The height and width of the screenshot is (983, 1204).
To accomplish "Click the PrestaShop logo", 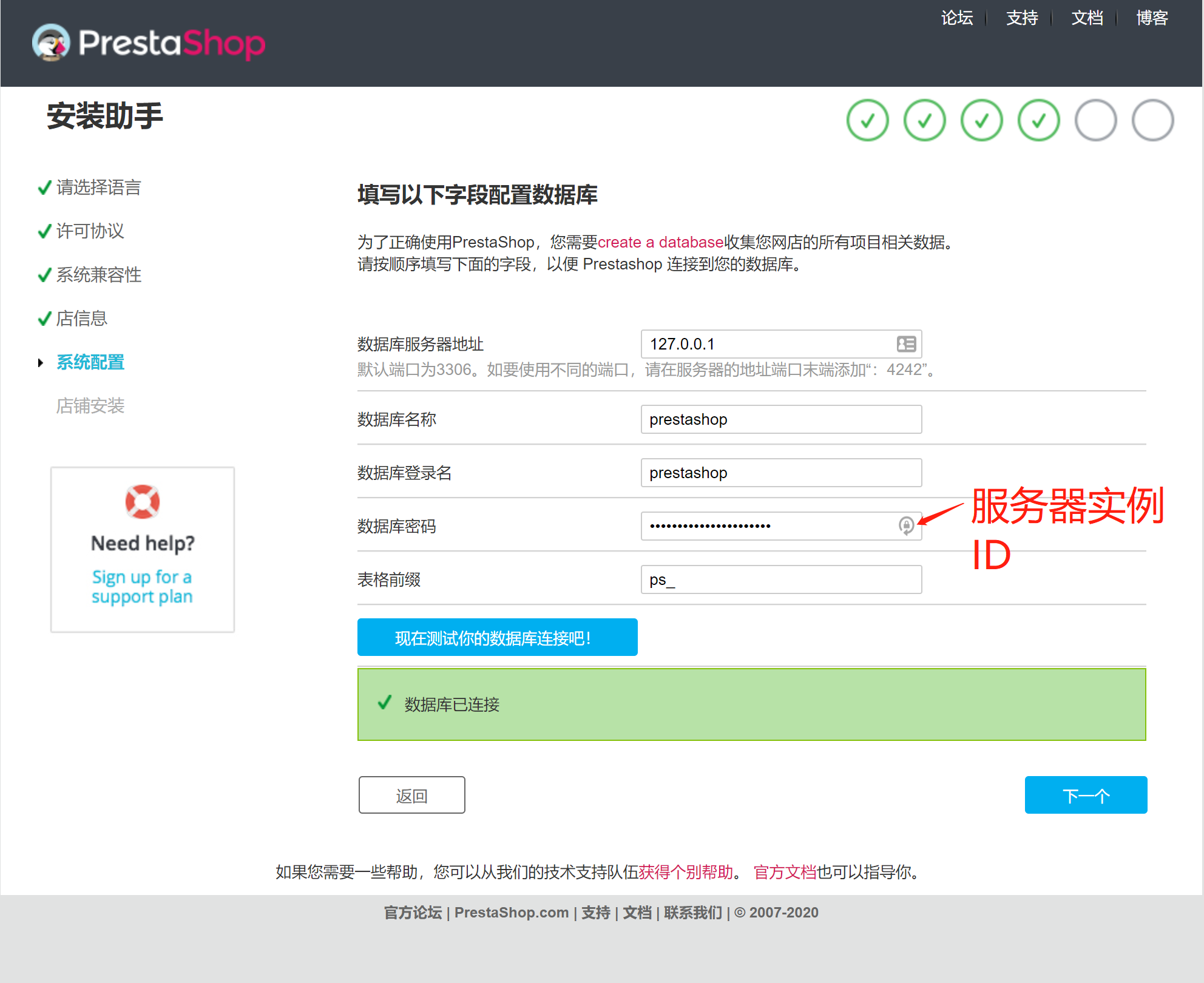I will (x=149, y=42).
